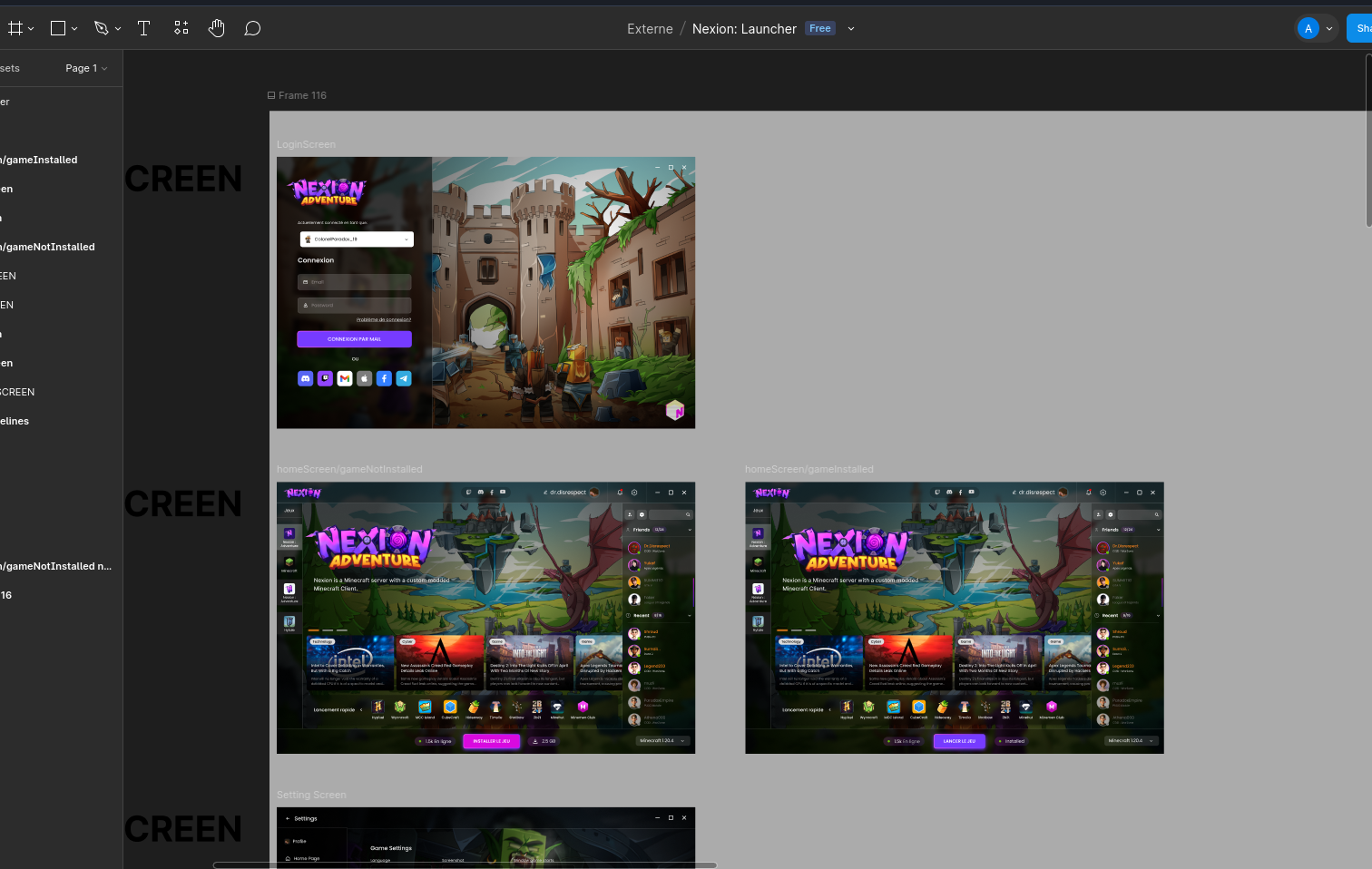Click the Gmail icon on the LoginScreen design
This screenshot has width=1372, height=869.
(345, 378)
